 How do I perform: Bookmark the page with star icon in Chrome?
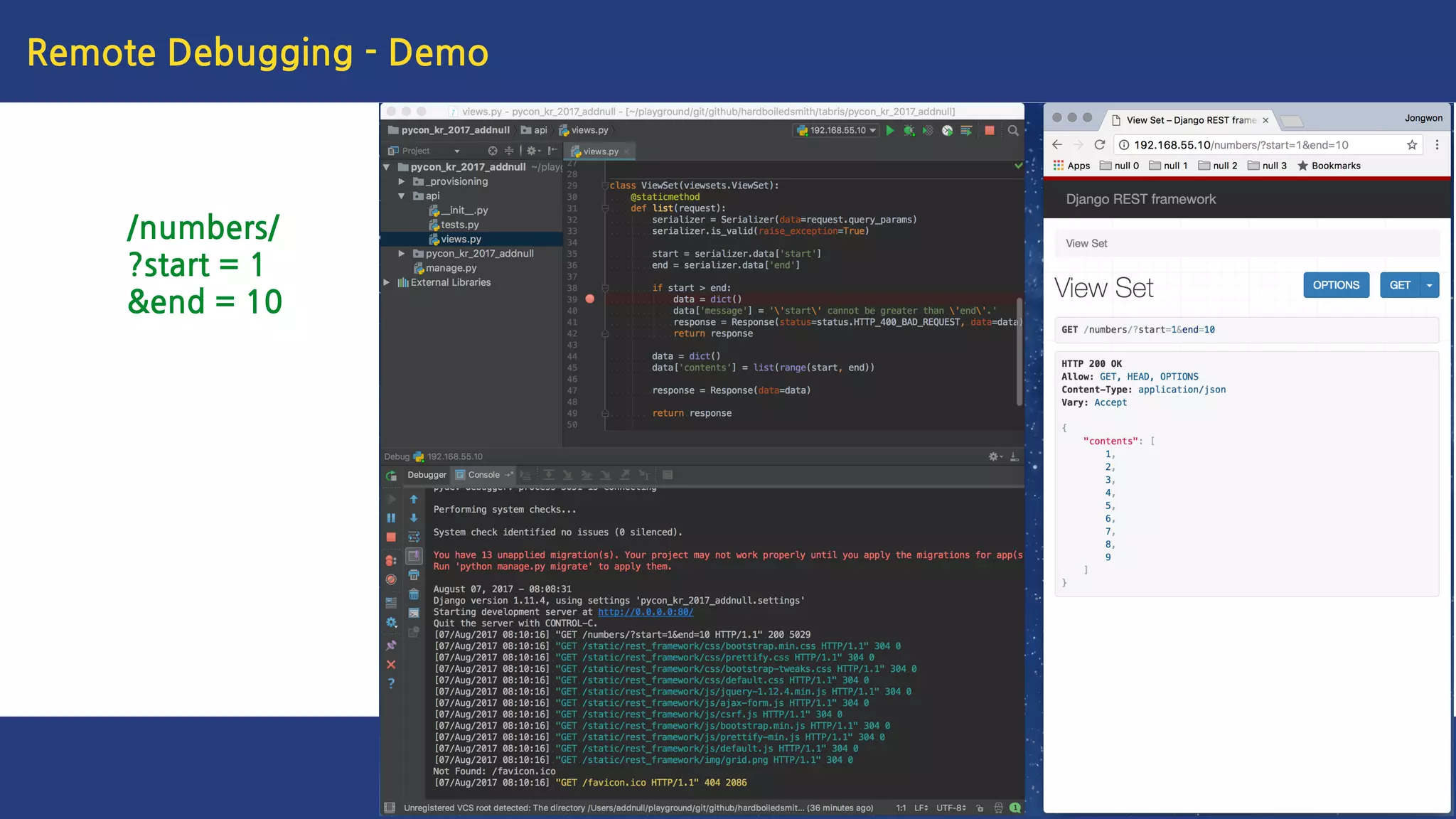1412,145
